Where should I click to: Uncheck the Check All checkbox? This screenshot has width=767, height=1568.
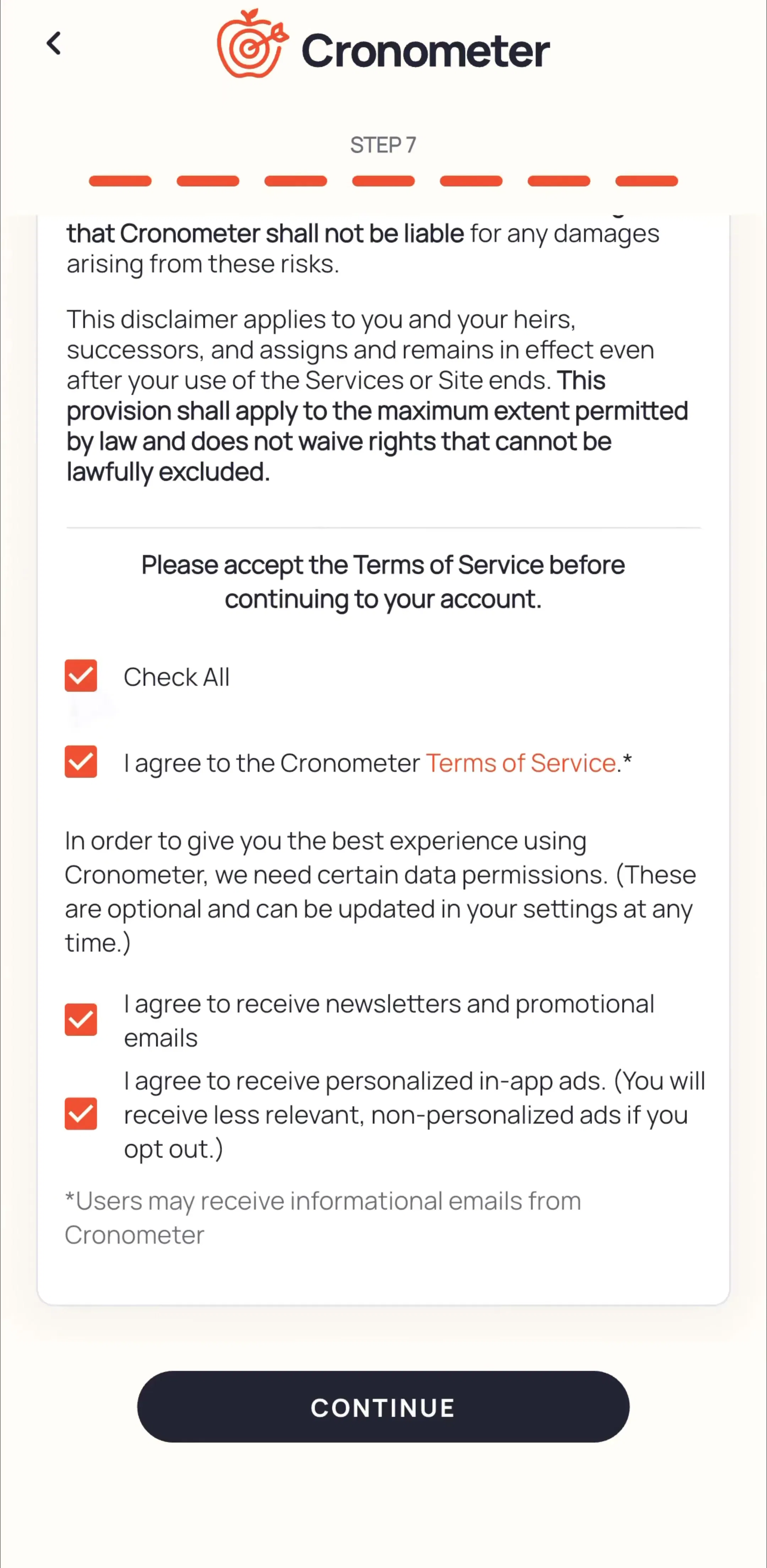click(81, 676)
